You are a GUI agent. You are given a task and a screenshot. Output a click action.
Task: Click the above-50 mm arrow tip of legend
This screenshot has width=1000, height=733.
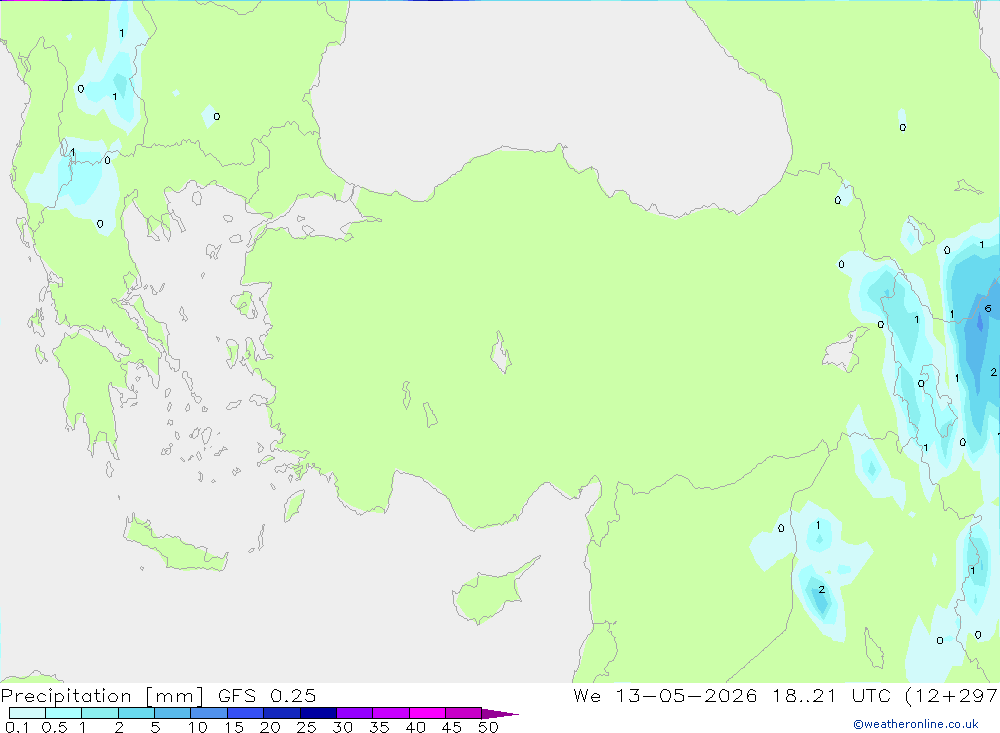click(500, 714)
